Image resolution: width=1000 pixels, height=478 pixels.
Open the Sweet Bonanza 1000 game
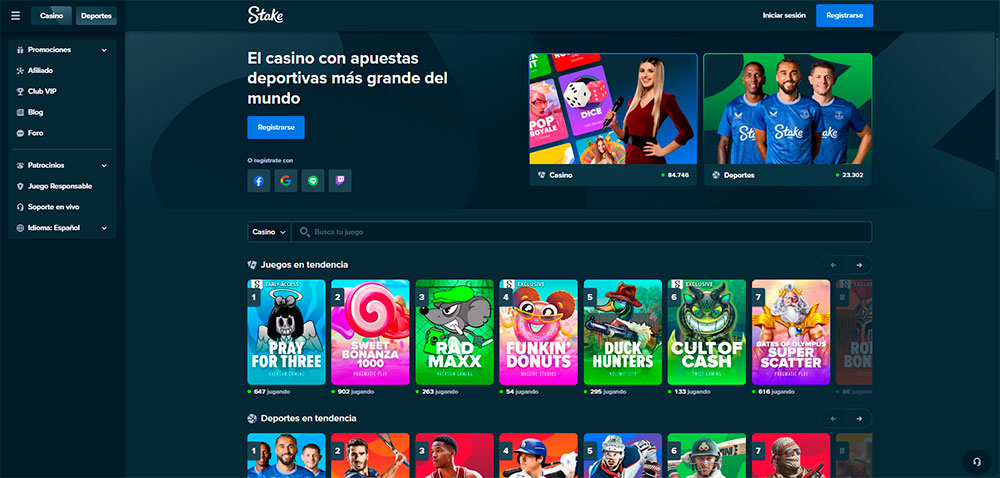pos(371,332)
